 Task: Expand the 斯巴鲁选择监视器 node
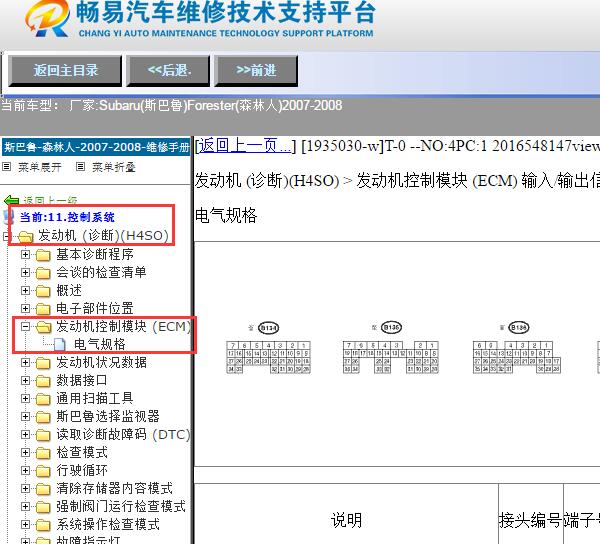(25, 416)
